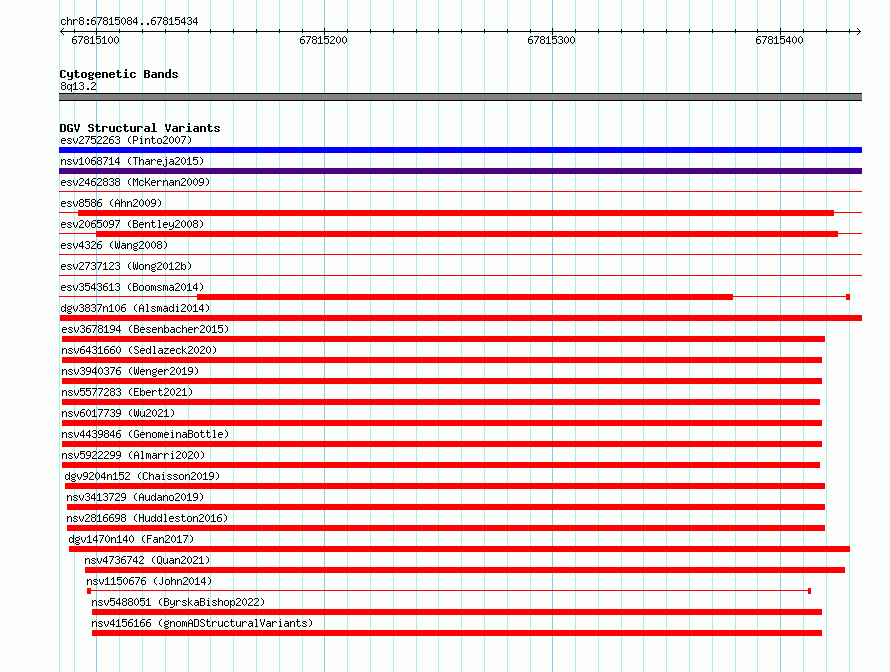Viewport: 890px width, 672px height.
Task: Click the DGV Structural Variants track title
Action: pyautogui.click(x=140, y=128)
